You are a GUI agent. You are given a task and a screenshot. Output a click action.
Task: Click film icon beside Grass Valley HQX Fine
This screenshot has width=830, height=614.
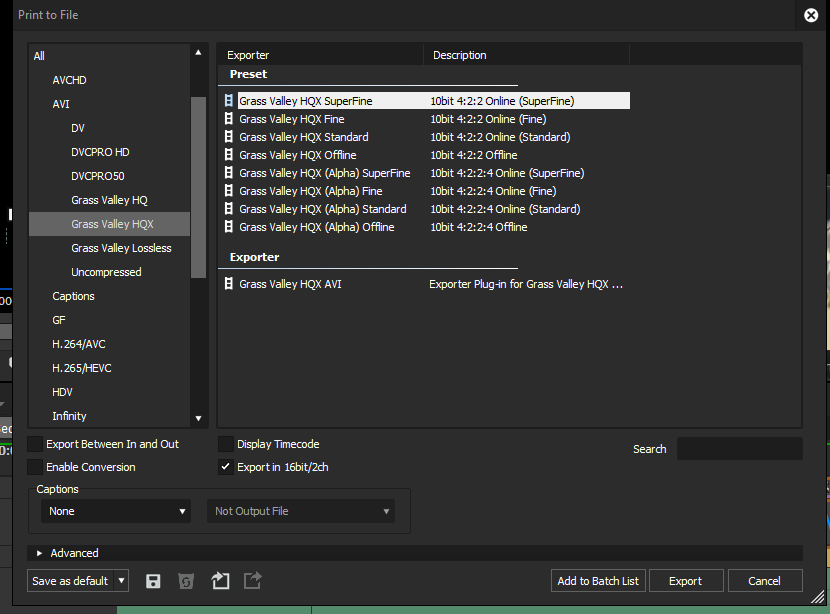pos(229,119)
